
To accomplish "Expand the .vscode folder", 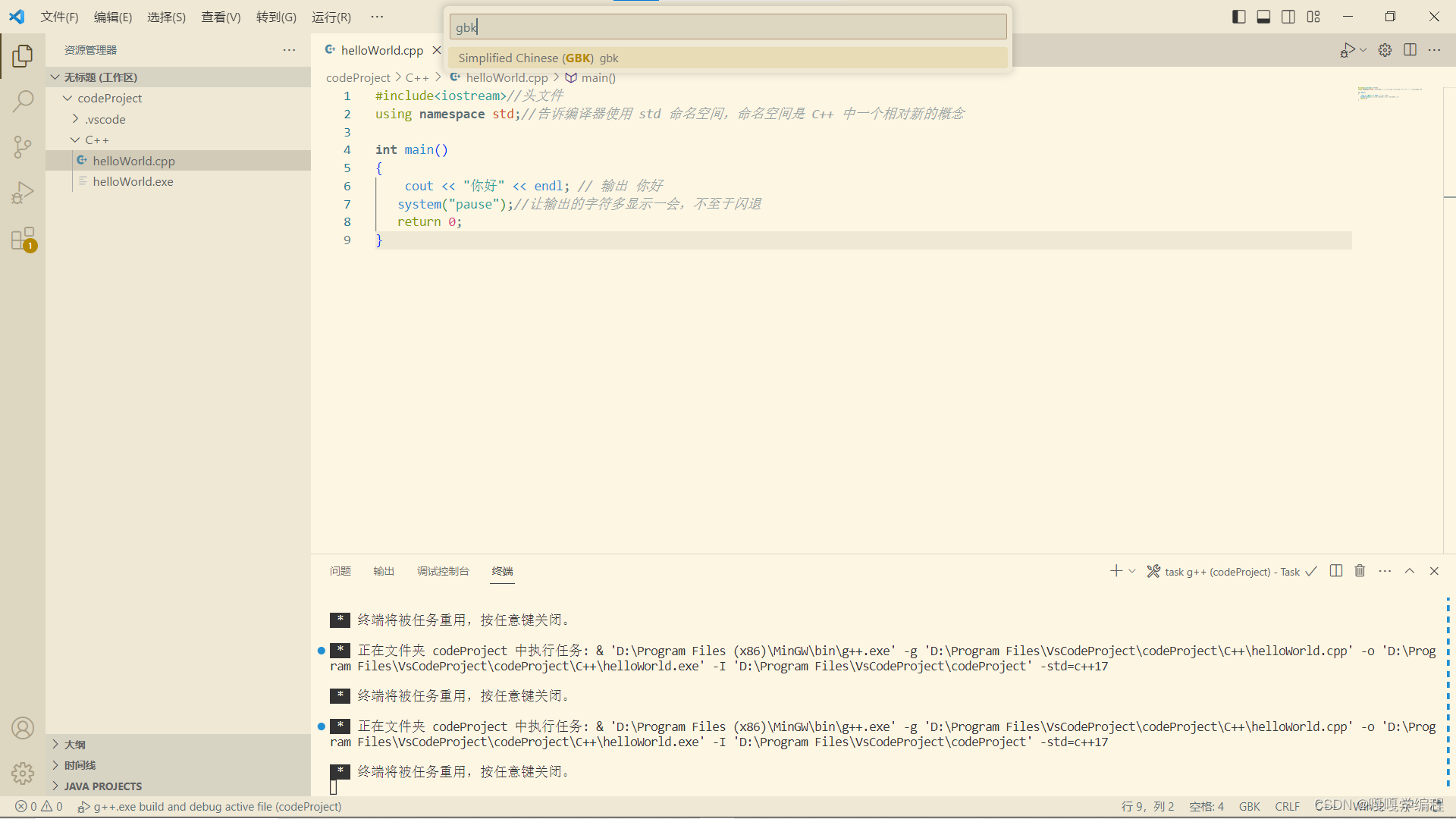I will point(178,119).
